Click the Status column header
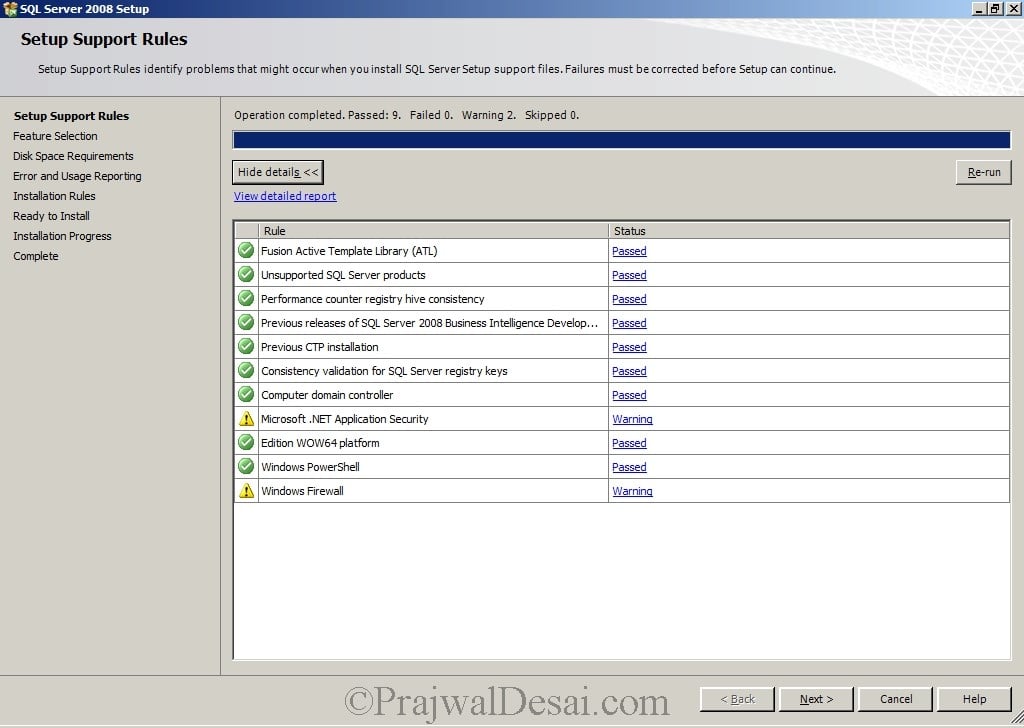This screenshot has height=728, width=1024. tap(808, 230)
